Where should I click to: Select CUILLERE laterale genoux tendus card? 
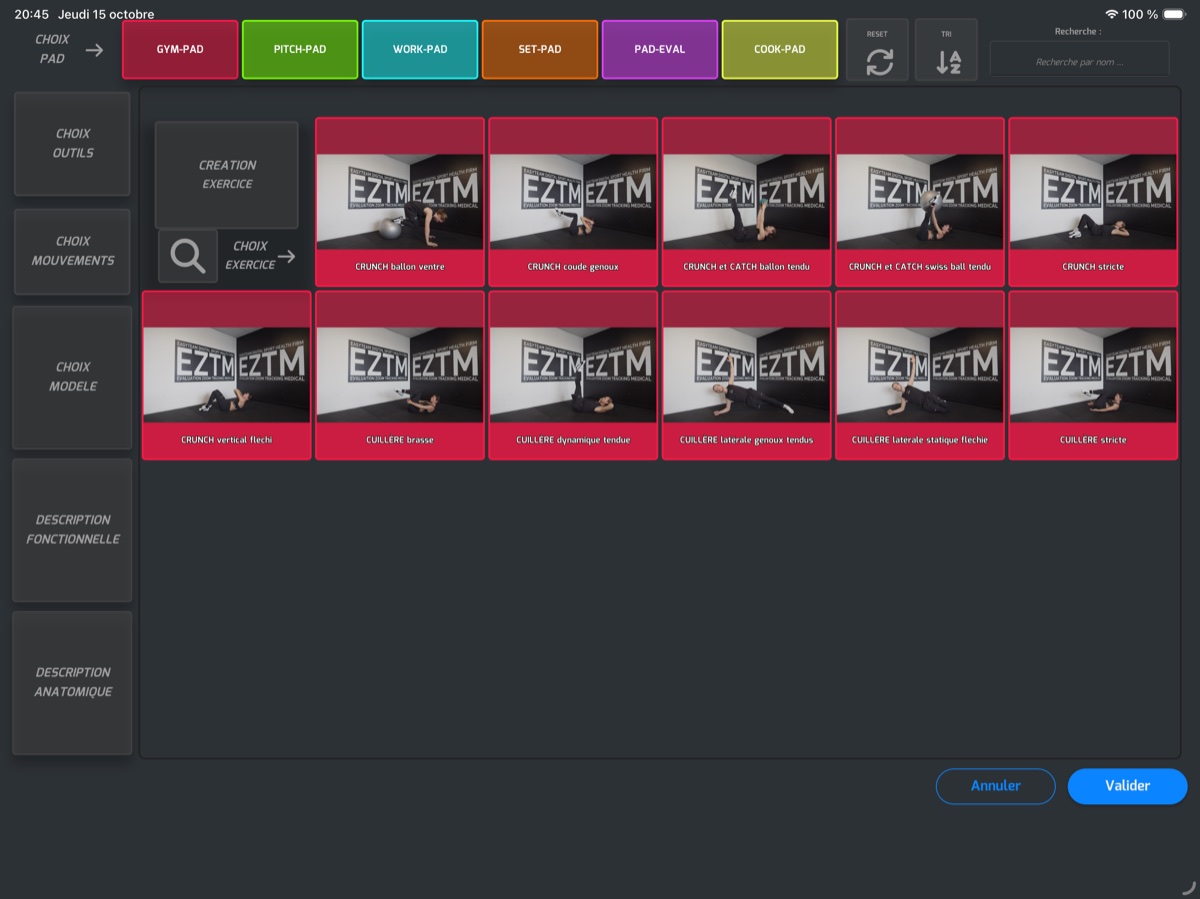[x=746, y=375]
